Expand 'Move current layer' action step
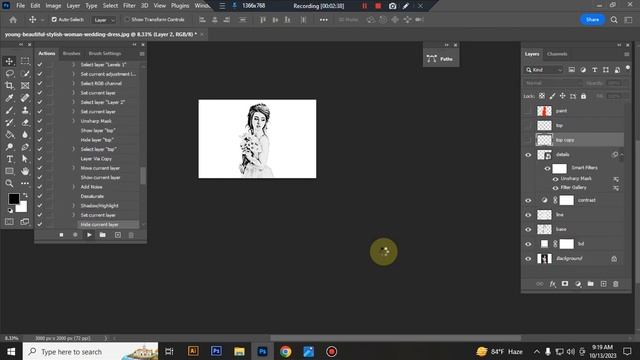 click(x=74, y=168)
